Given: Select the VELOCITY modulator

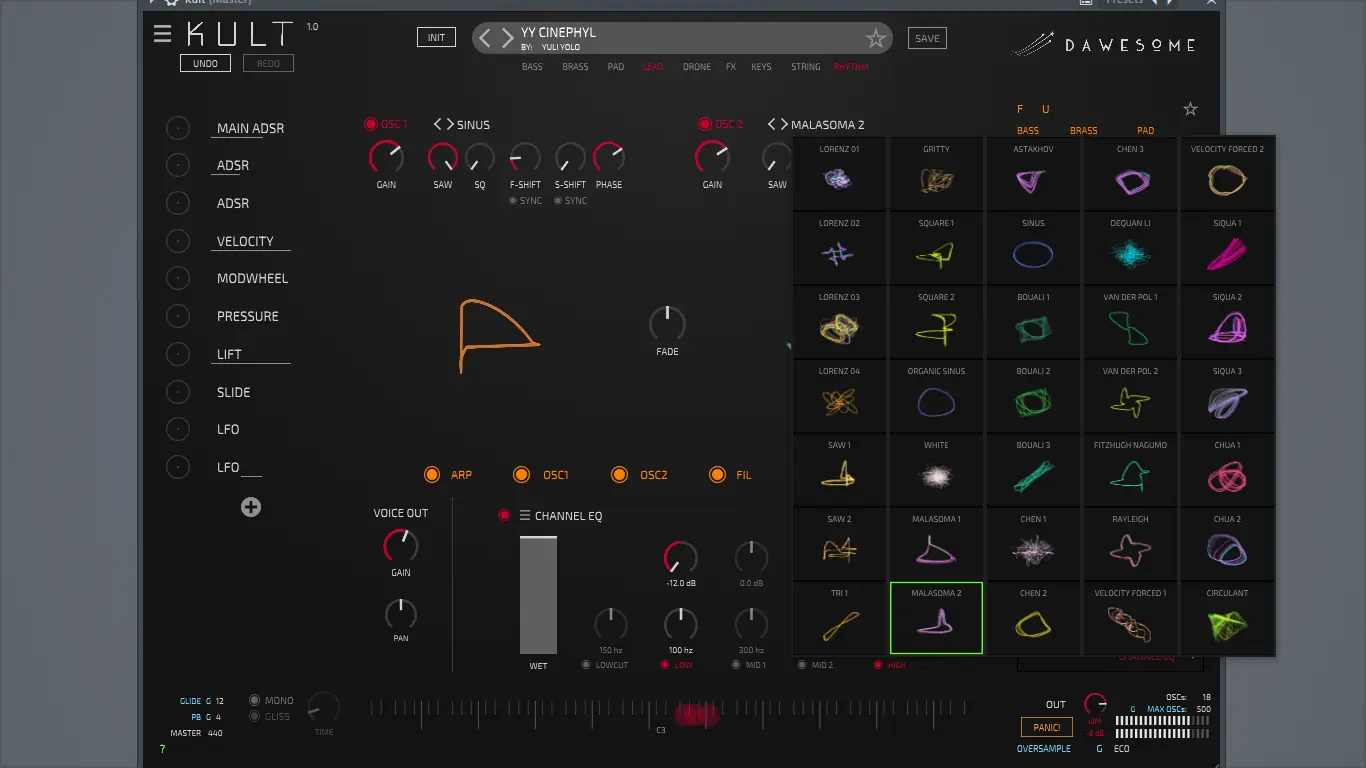Looking at the screenshot, I should coord(245,241).
